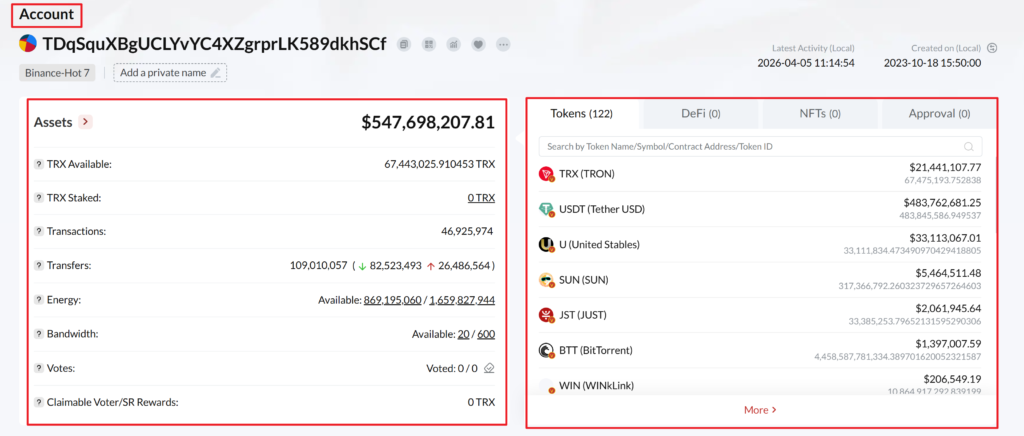Select TRX token value $21,441,107.77
Image resolution: width=1024 pixels, height=436 pixels.
(945, 167)
